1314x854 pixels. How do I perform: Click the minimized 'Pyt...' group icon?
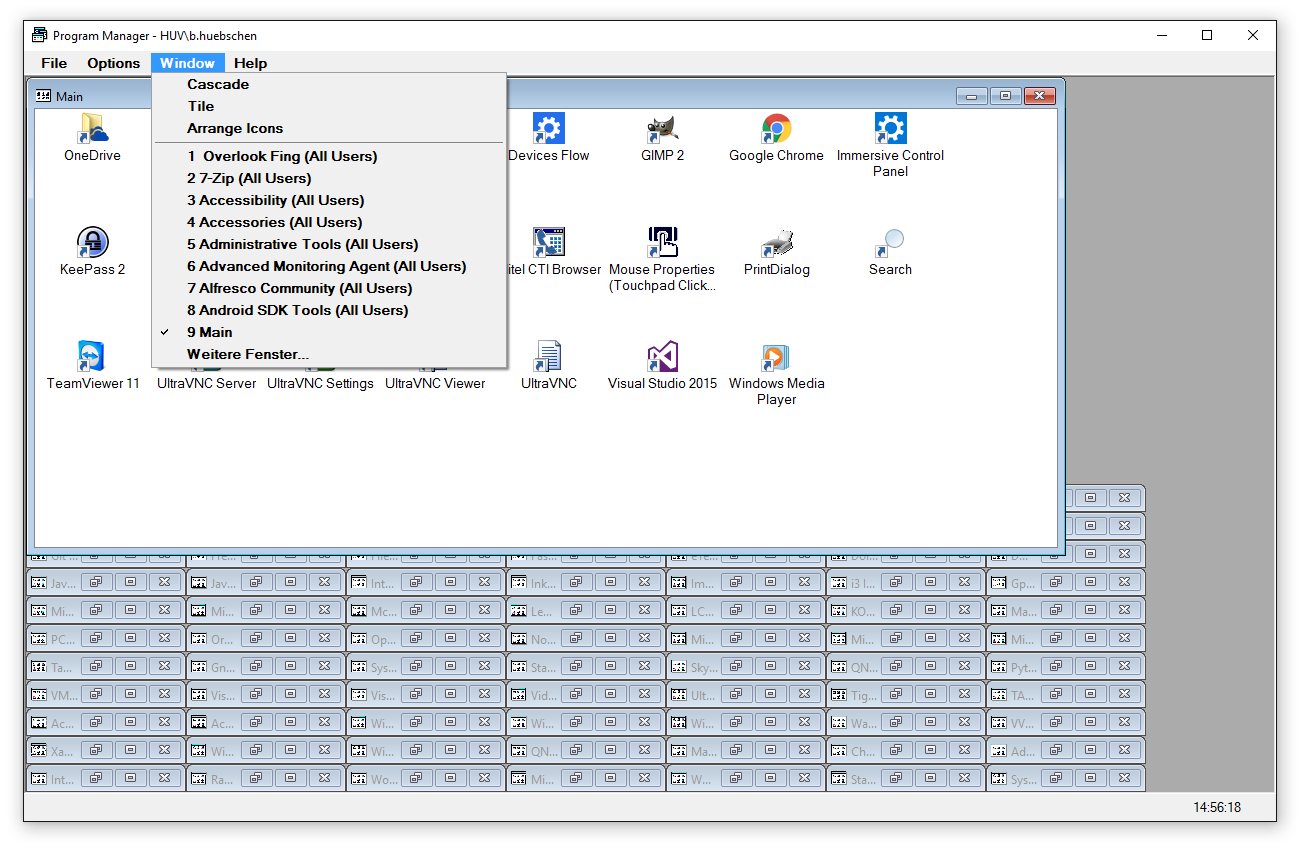click(x=999, y=666)
